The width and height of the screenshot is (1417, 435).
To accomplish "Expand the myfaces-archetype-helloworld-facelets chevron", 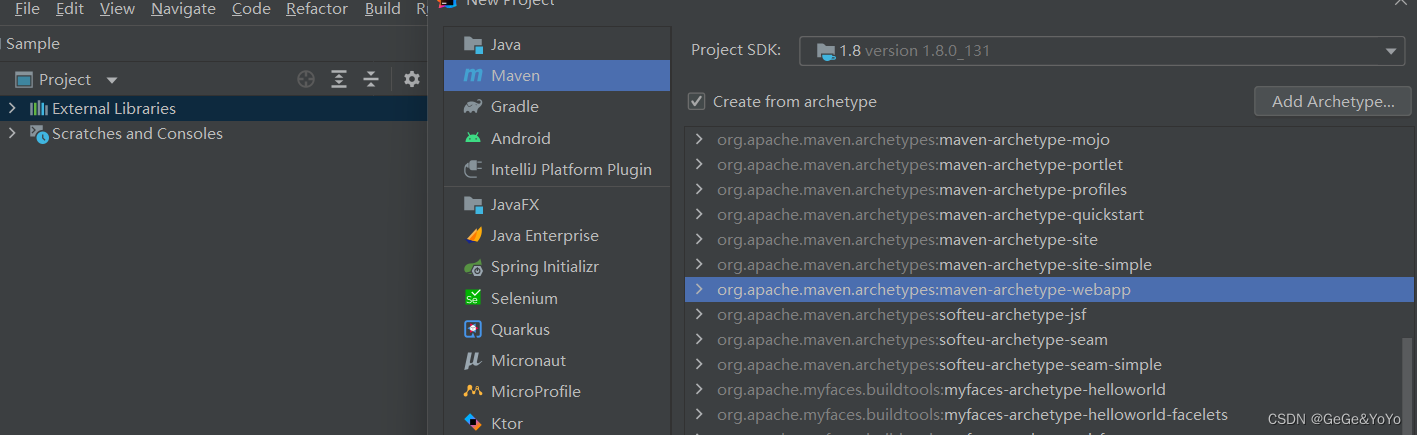I will (x=699, y=415).
